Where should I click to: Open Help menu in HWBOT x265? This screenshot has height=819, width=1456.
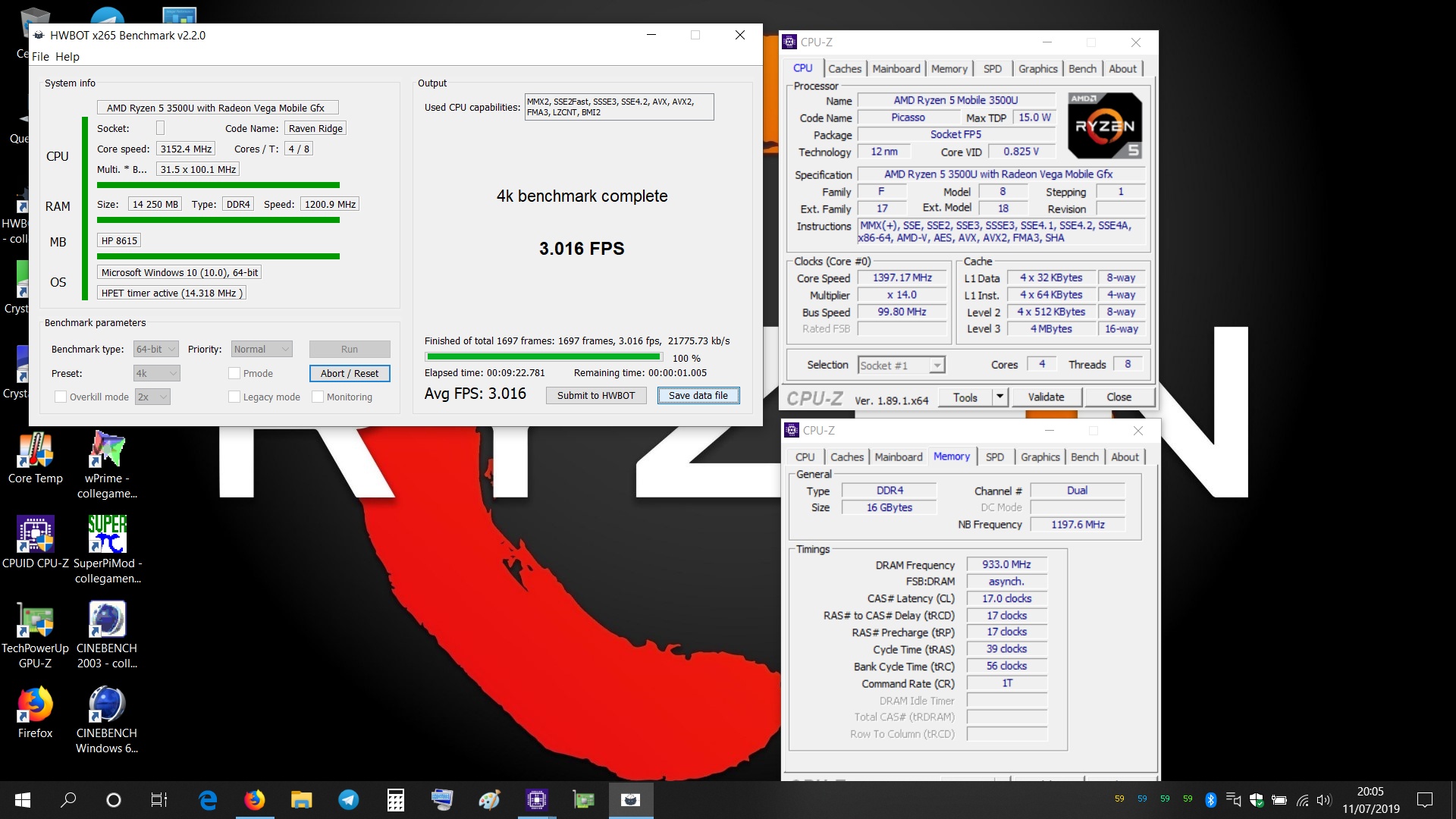point(67,56)
